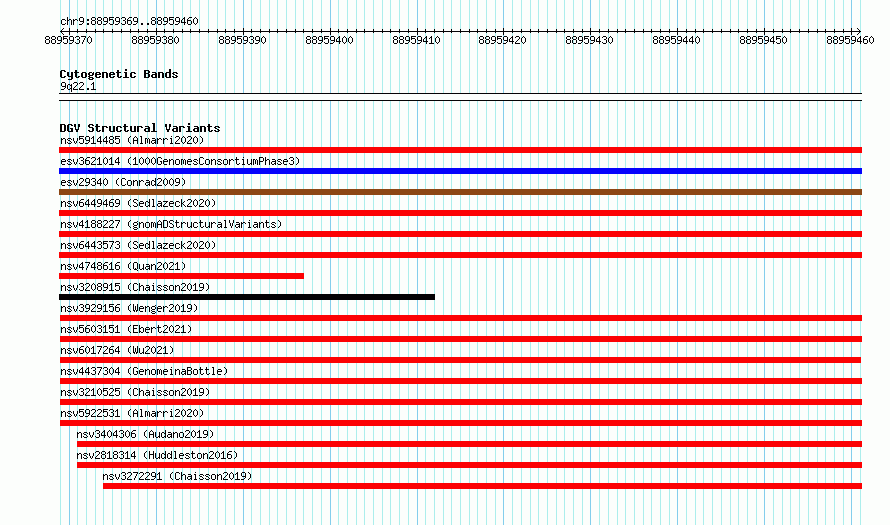Open esv3621014 (1000GenomesConsortiumPhase3) label
Viewport: 890px width, 525px height.
(x=180, y=161)
